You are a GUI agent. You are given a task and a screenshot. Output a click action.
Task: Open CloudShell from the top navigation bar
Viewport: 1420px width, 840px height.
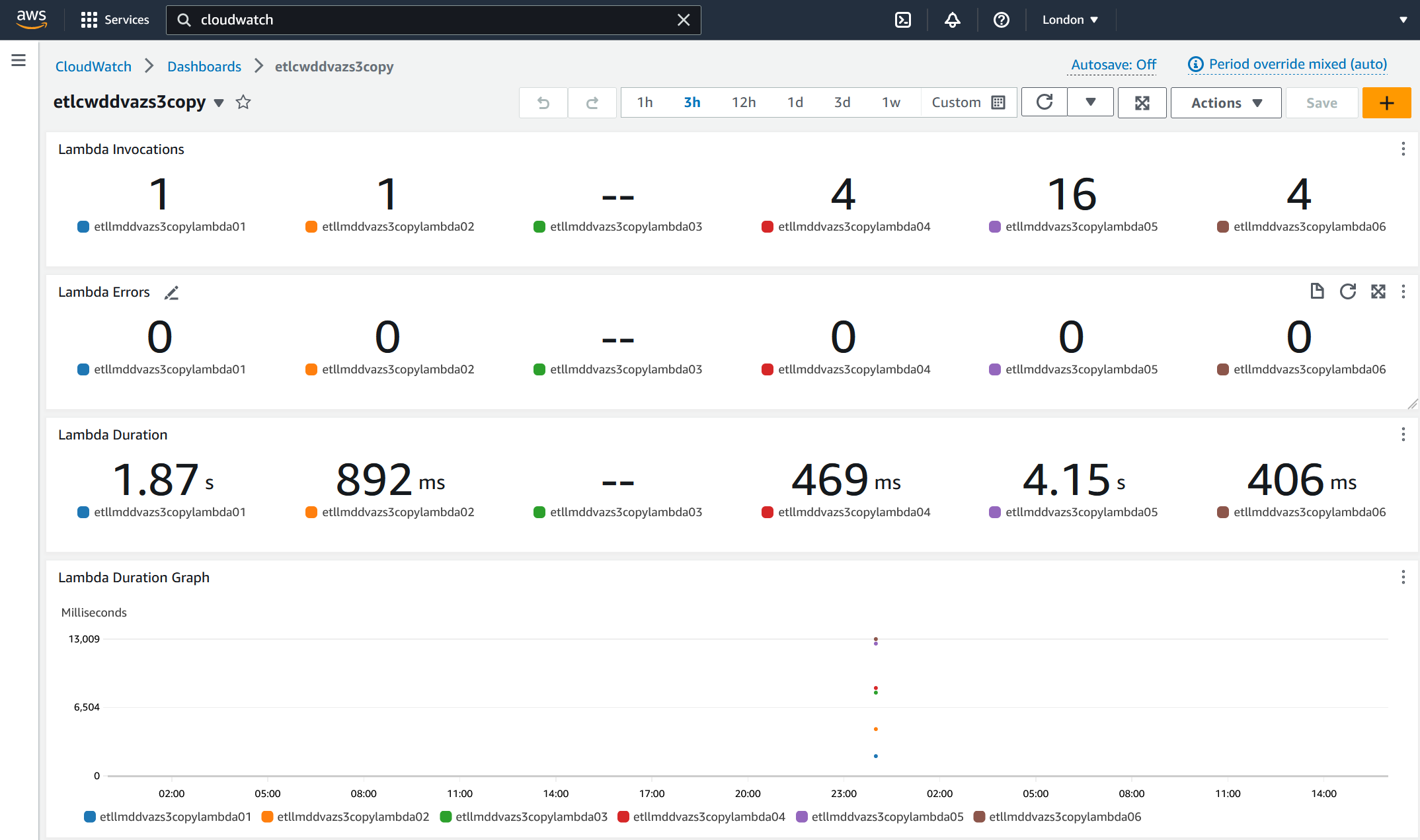(x=902, y=20)
